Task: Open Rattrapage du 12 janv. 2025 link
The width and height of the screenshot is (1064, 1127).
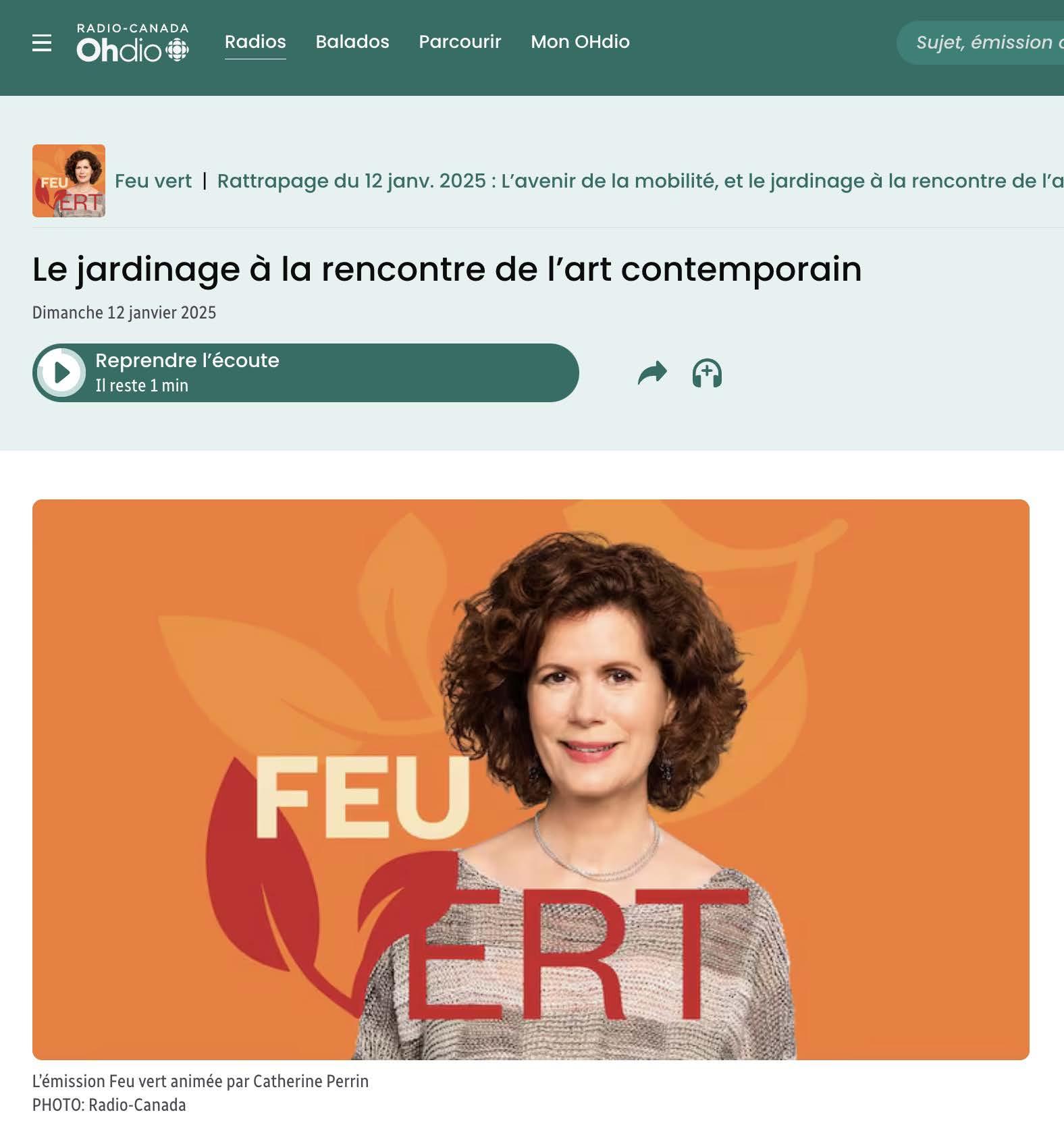Action: (640, 181)
